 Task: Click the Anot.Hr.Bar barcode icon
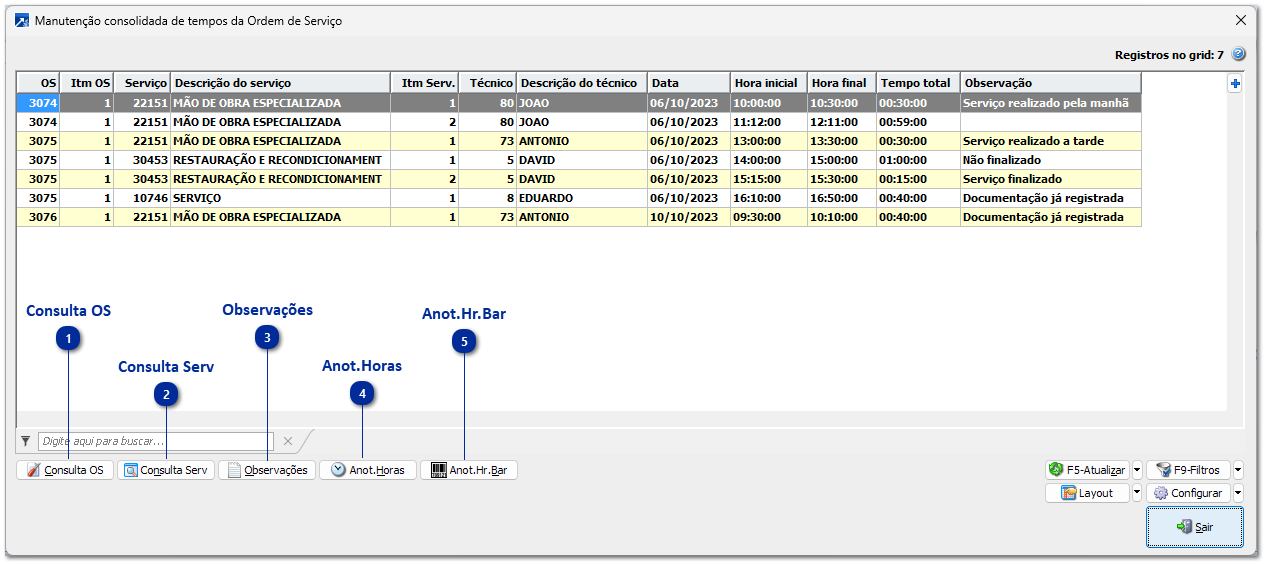438,470
